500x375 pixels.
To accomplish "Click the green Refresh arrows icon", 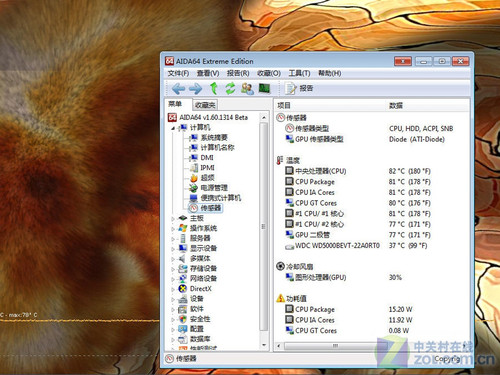I will pyautogui.click(x=230, y=88).
